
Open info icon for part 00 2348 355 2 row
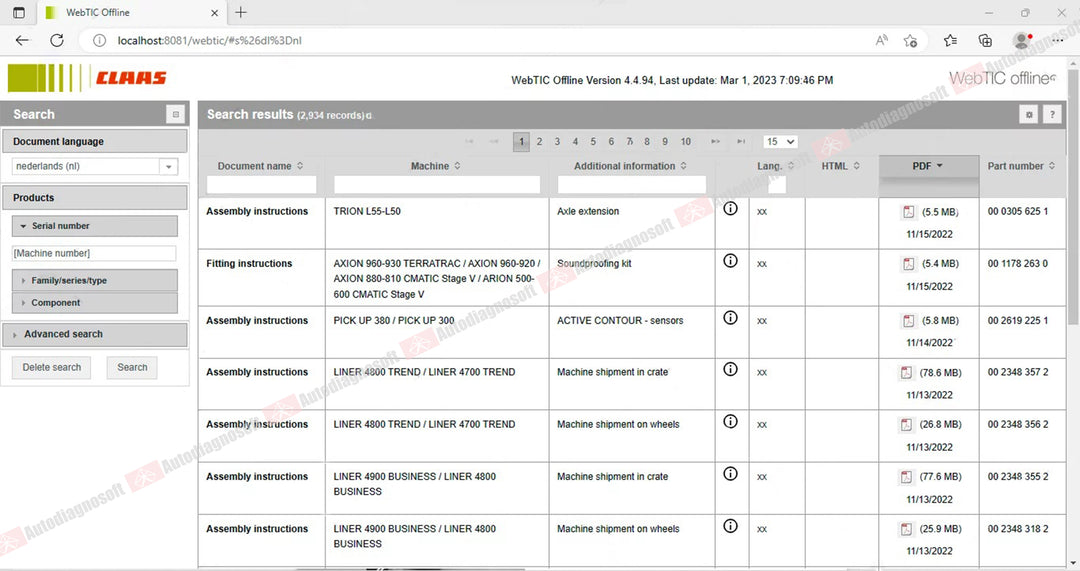pos(730,474)
